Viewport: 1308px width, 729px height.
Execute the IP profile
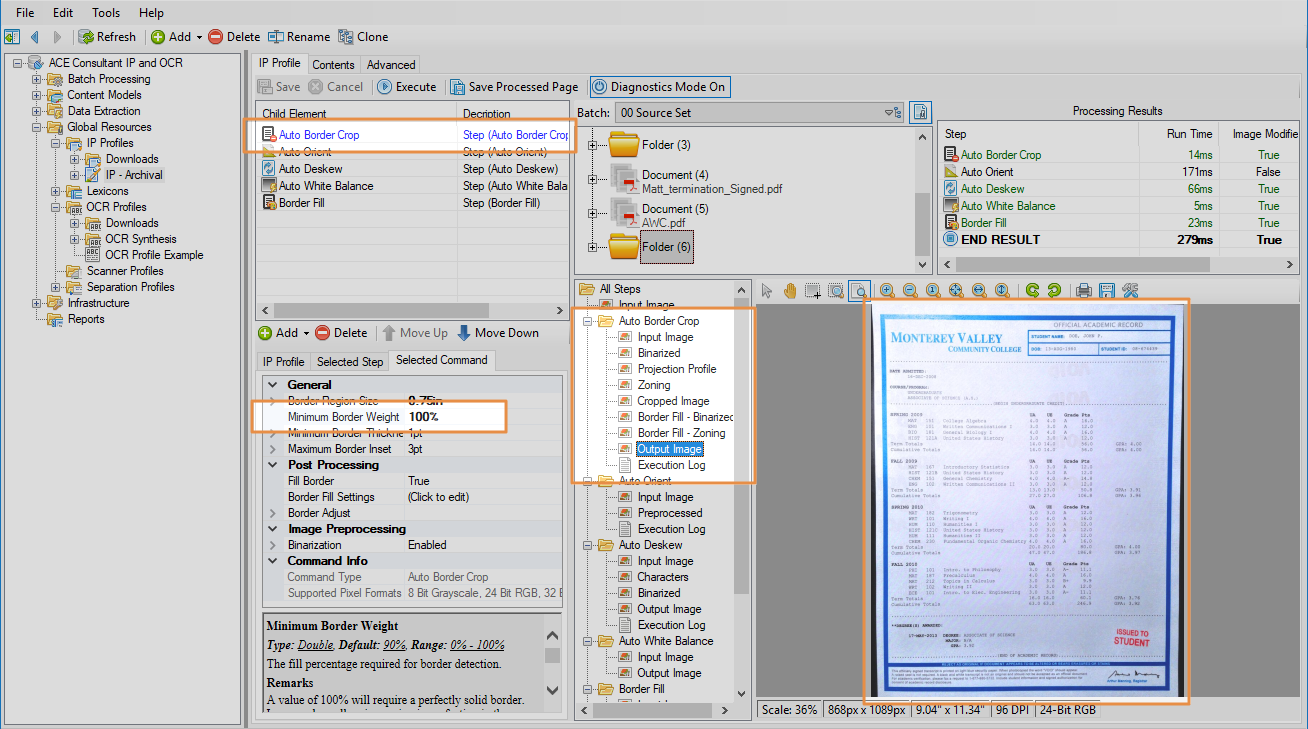[x=407, y=87]
